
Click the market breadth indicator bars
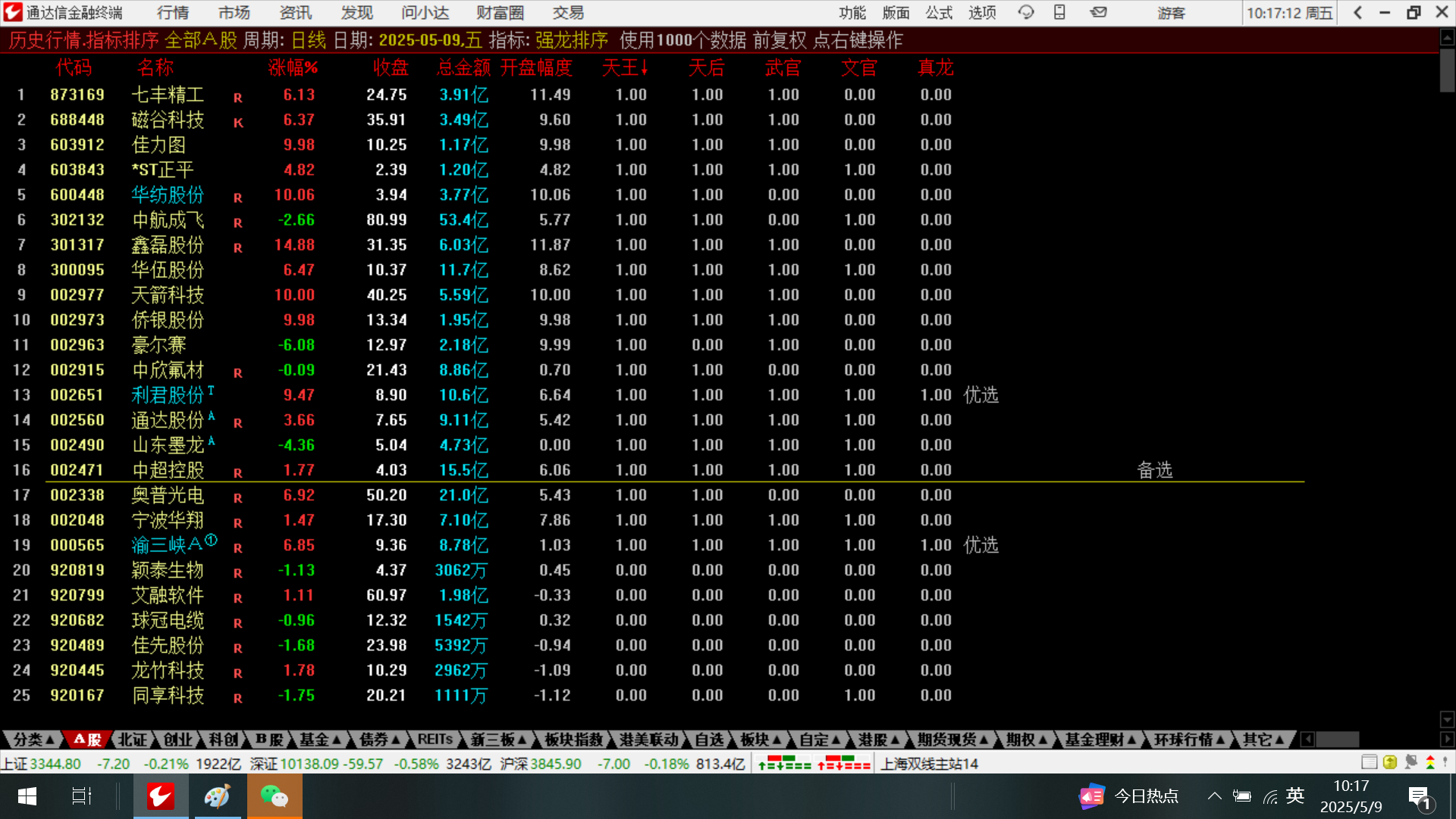(x=785, y=763)
